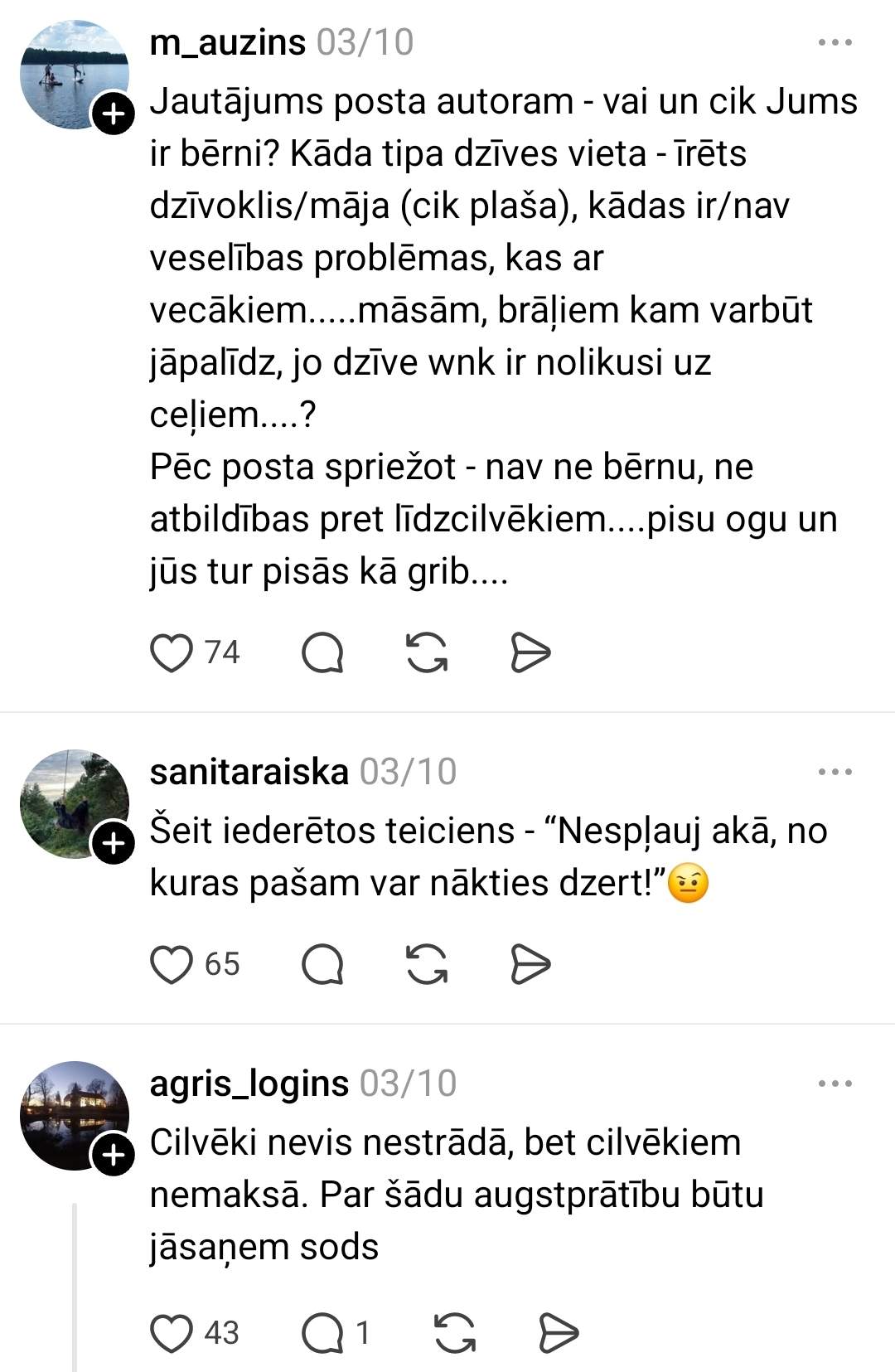Like sanitaraiska's comment

(x=172, y=964)
